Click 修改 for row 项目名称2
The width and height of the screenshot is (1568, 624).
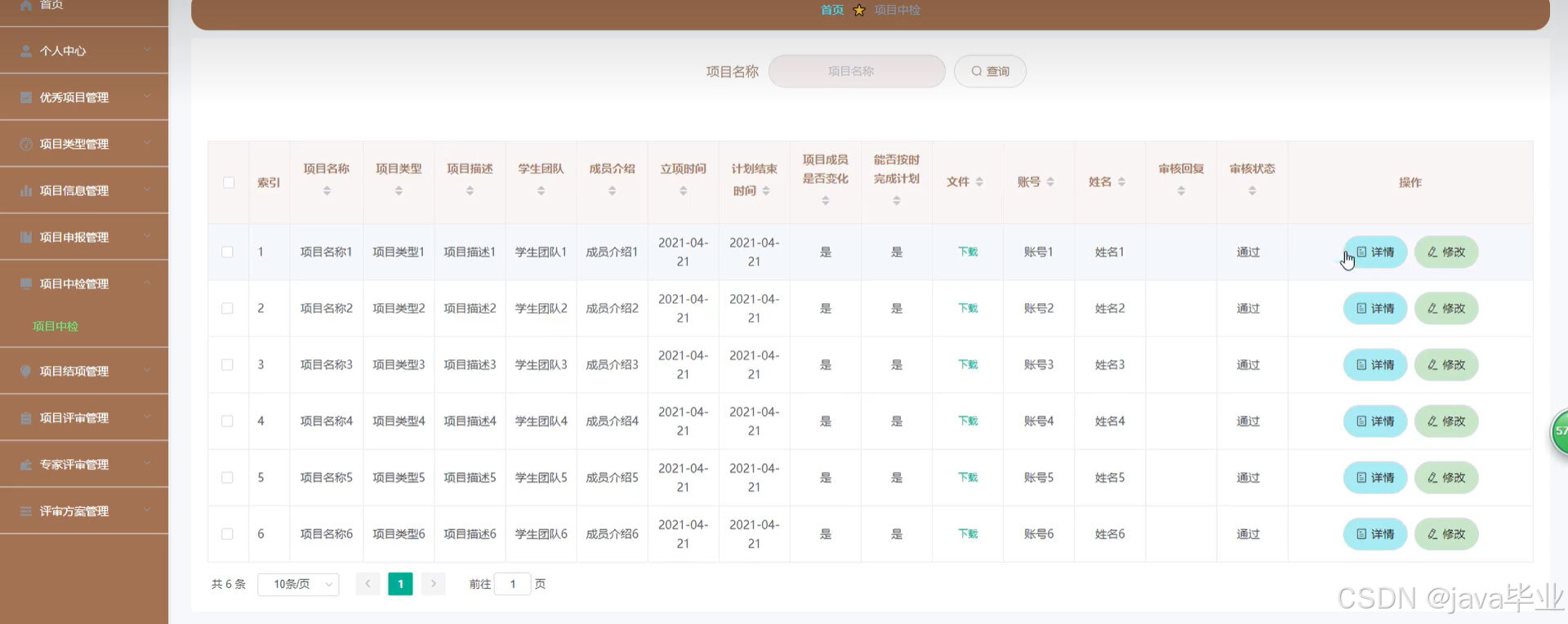1446,308
